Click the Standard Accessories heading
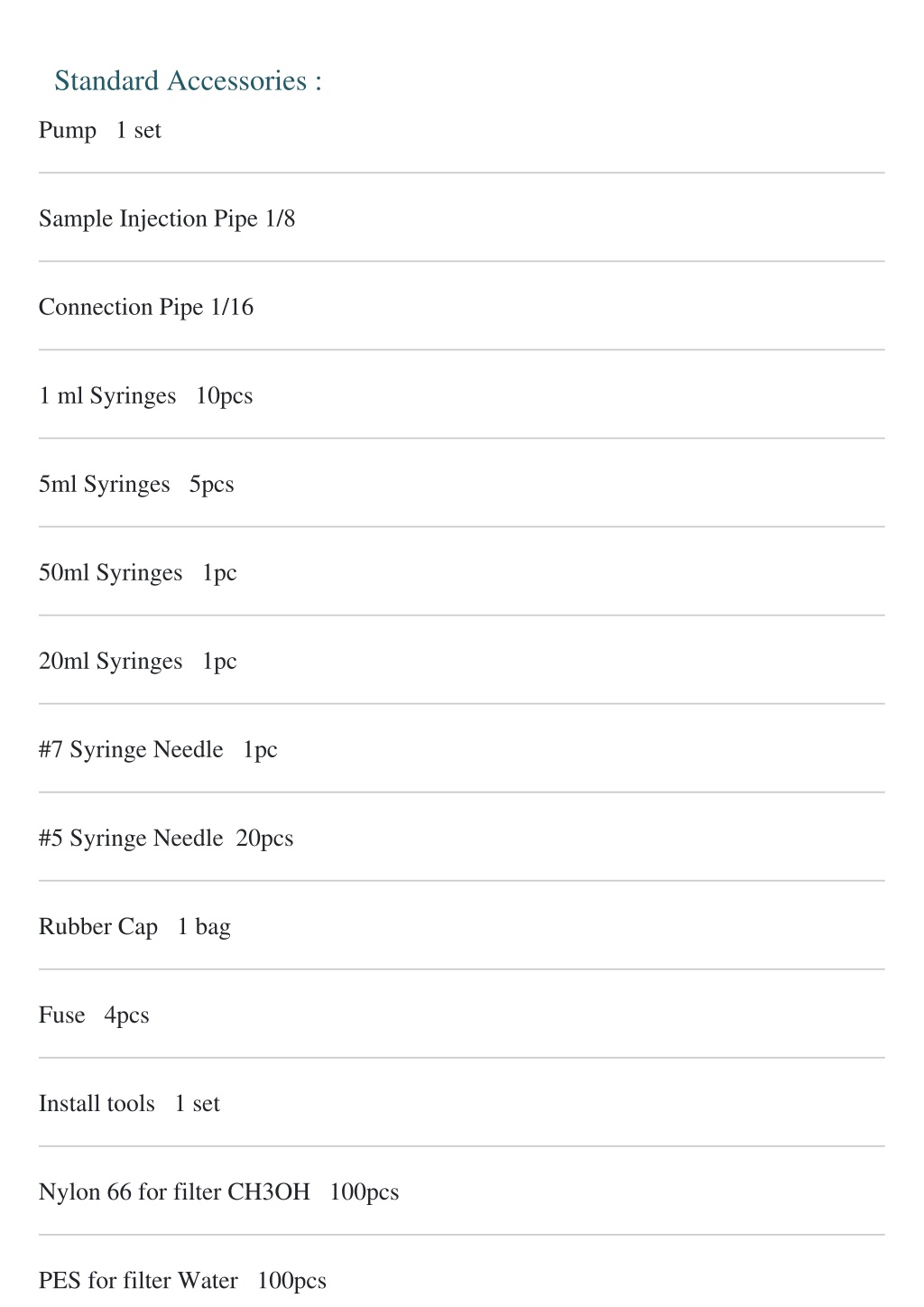Image resolution: width=924 pixels, height=1307 pixels. pos(188,81)
